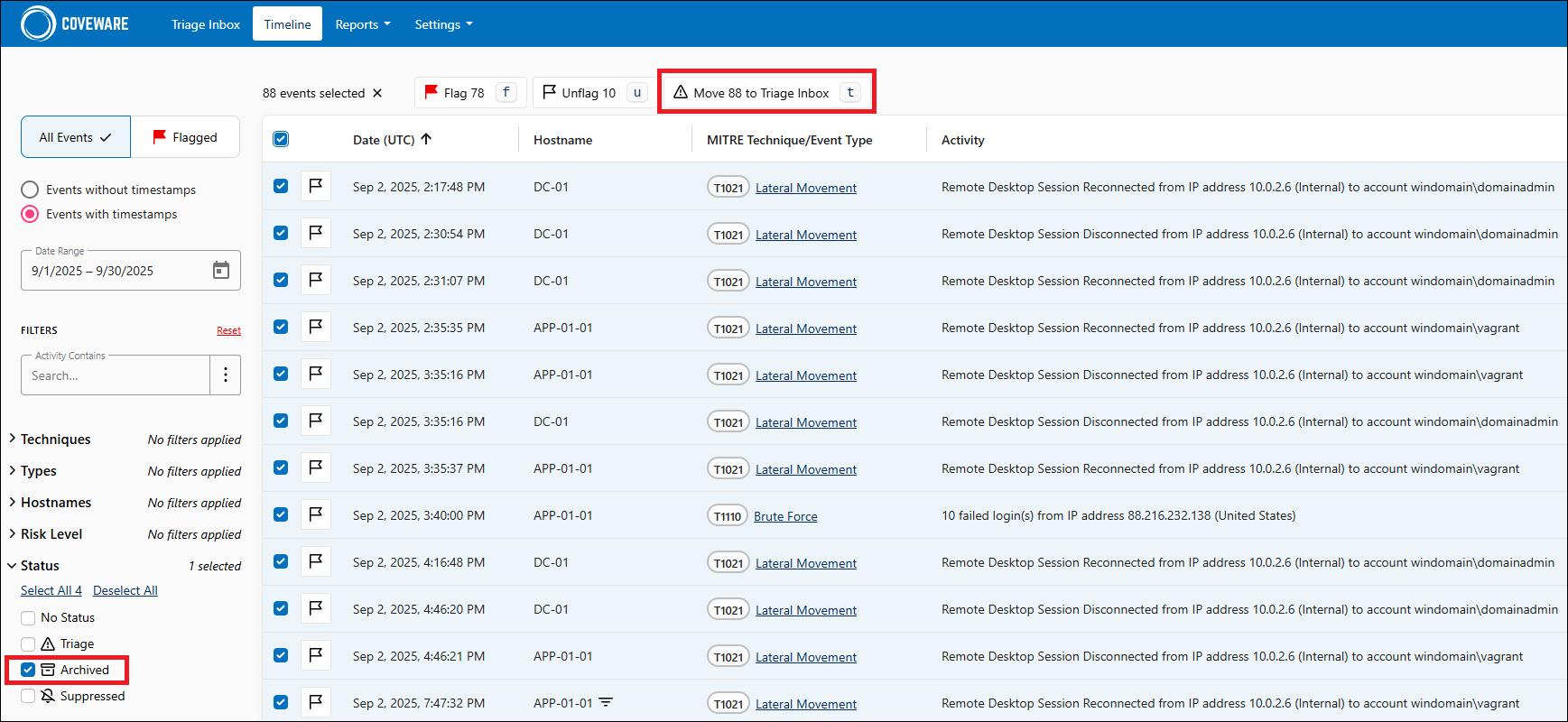The height and width of the screenshot is (722, 1568).
Task: Flag the 3:35:37 PM event row
Action: point(316,467)
